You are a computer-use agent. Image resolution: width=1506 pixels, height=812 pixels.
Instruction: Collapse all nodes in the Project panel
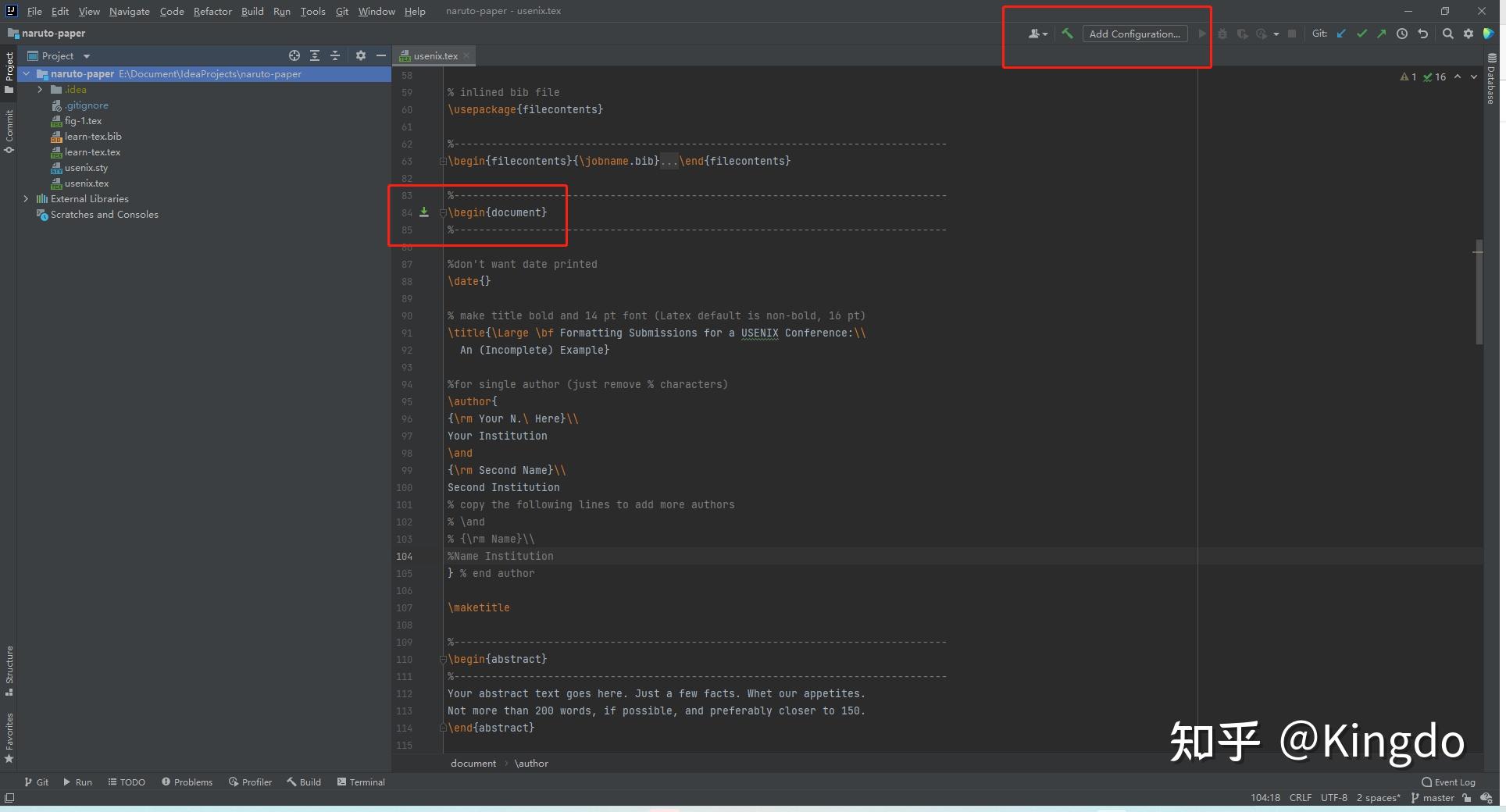tap(335, 55)
